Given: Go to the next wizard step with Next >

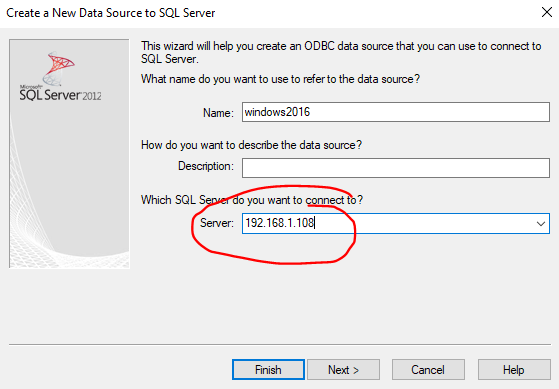Looking at the screenshot, I should point(343,370).
